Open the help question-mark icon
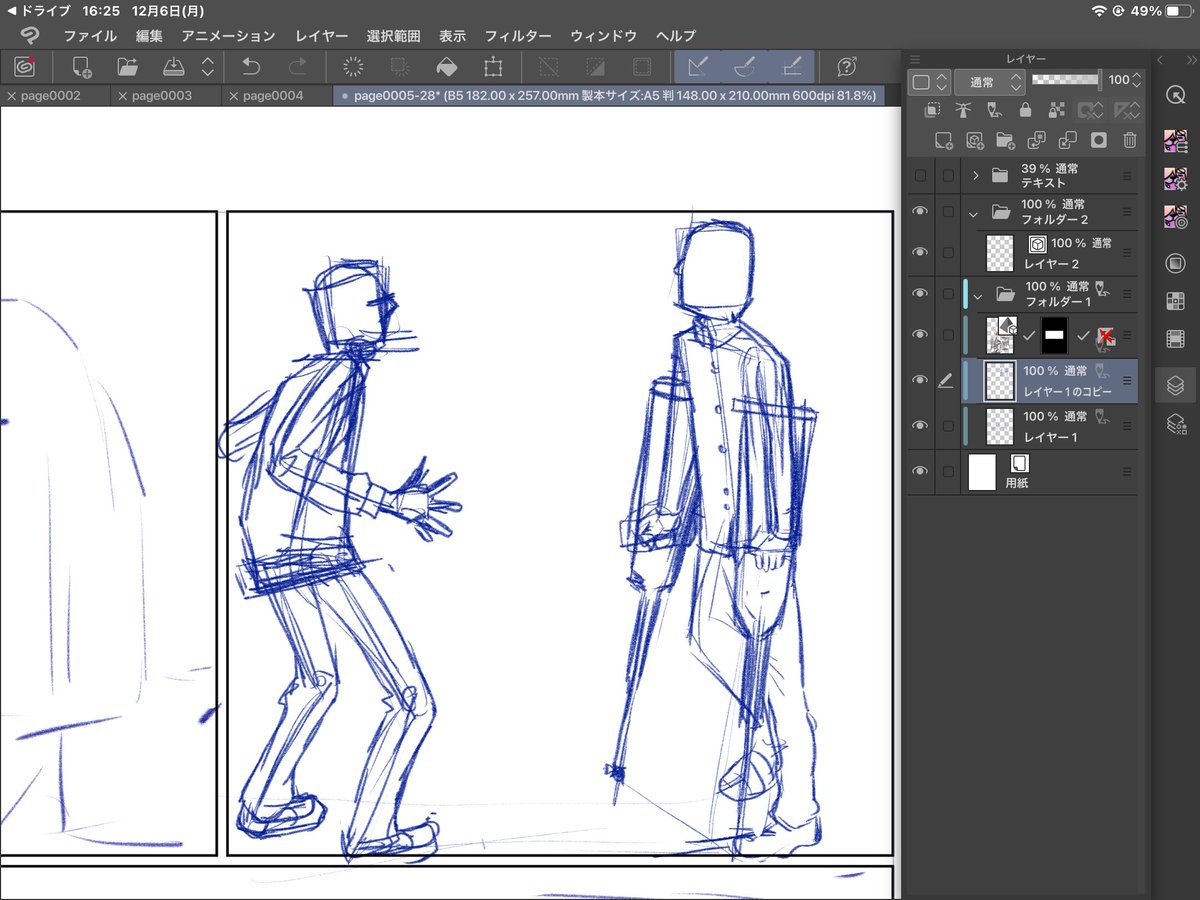This screenshot has width=1200, height=900. pyautogui.click(x=847, y=67)
